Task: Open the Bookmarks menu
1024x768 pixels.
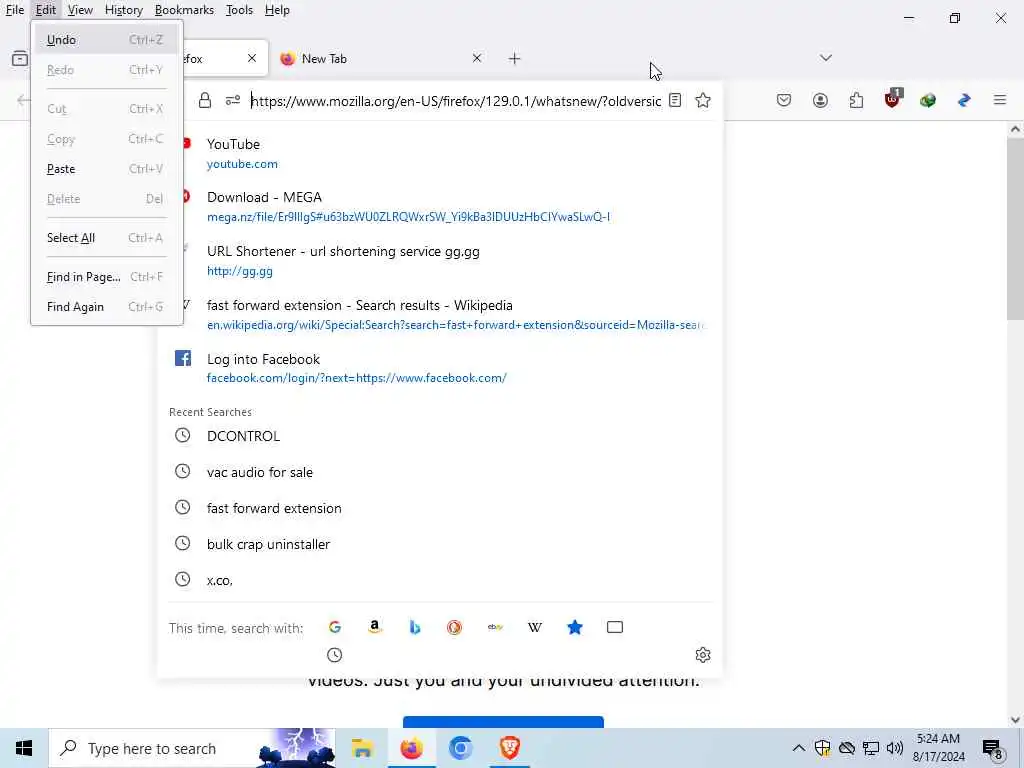Action: [184, 10]
